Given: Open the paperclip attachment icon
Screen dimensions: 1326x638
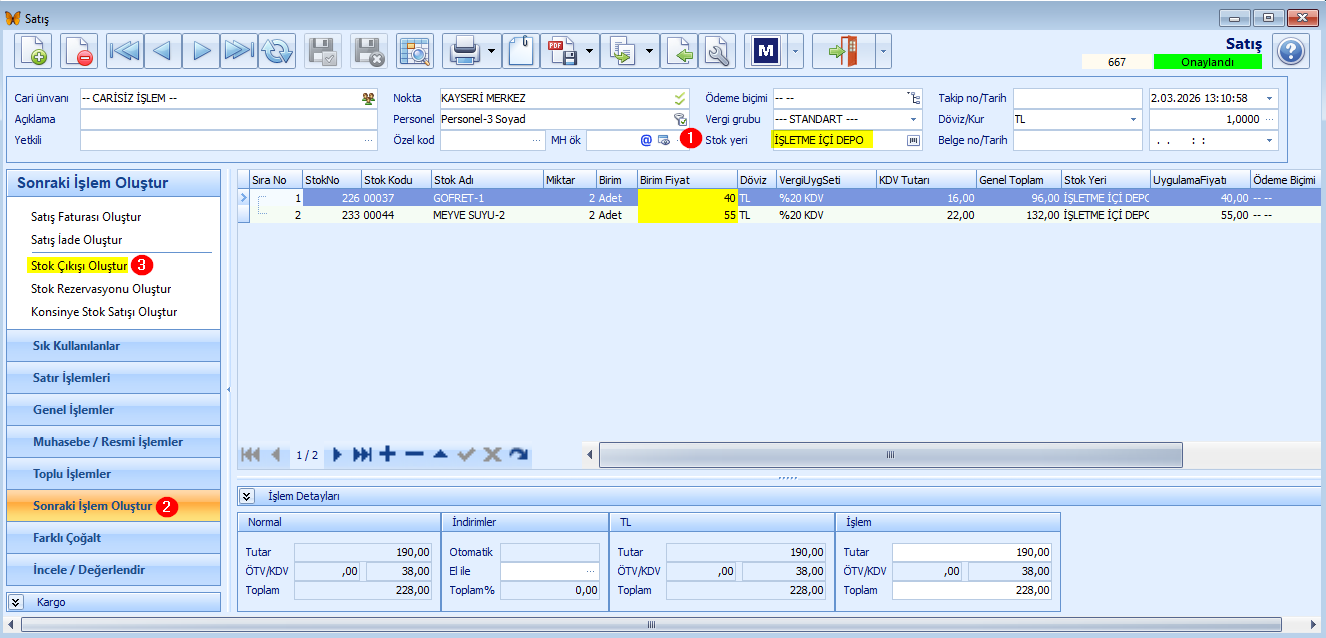Looking at the screenshot, I should point(520,51).
